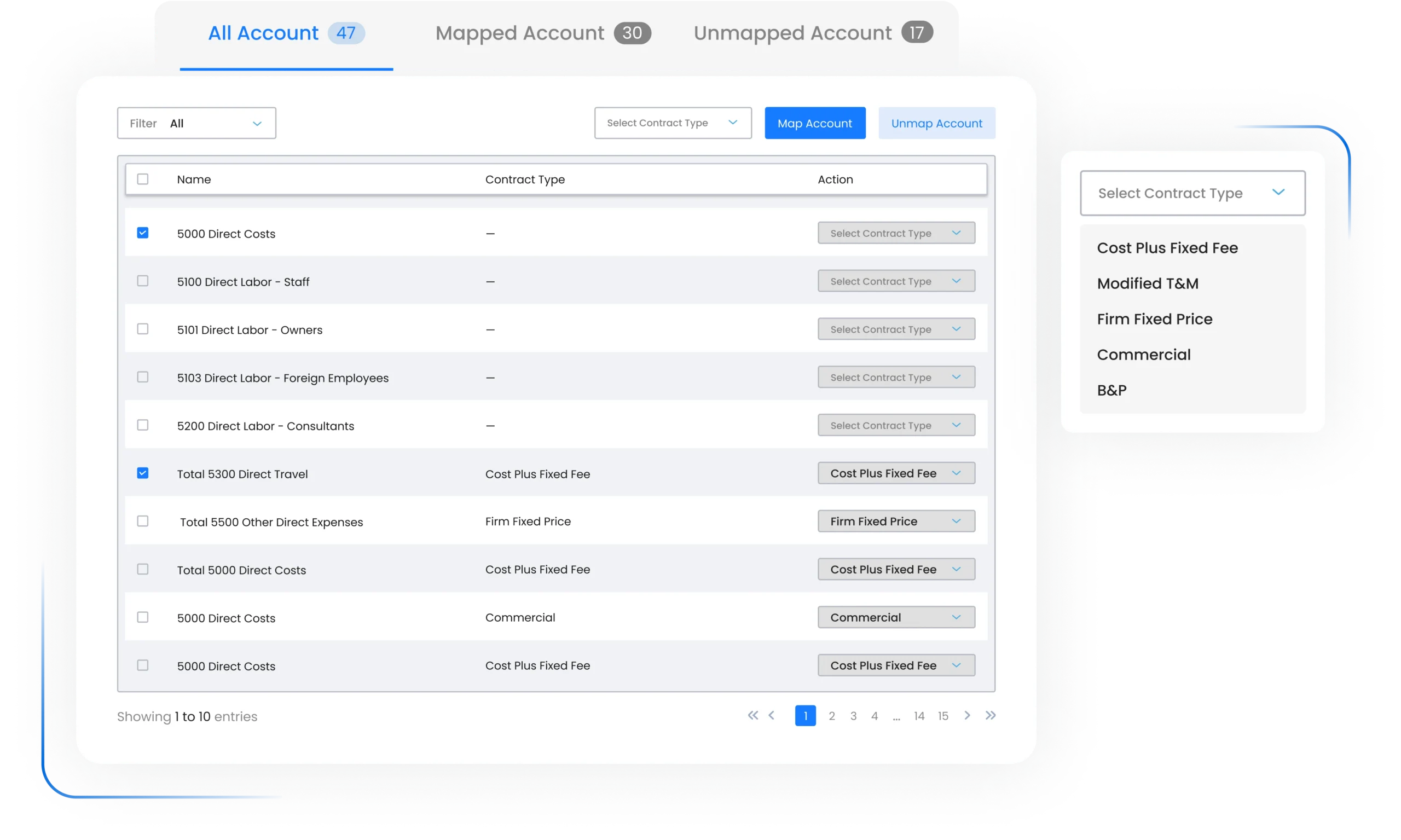
Task: Select Commercial contract type
Action: [1143, 354]
